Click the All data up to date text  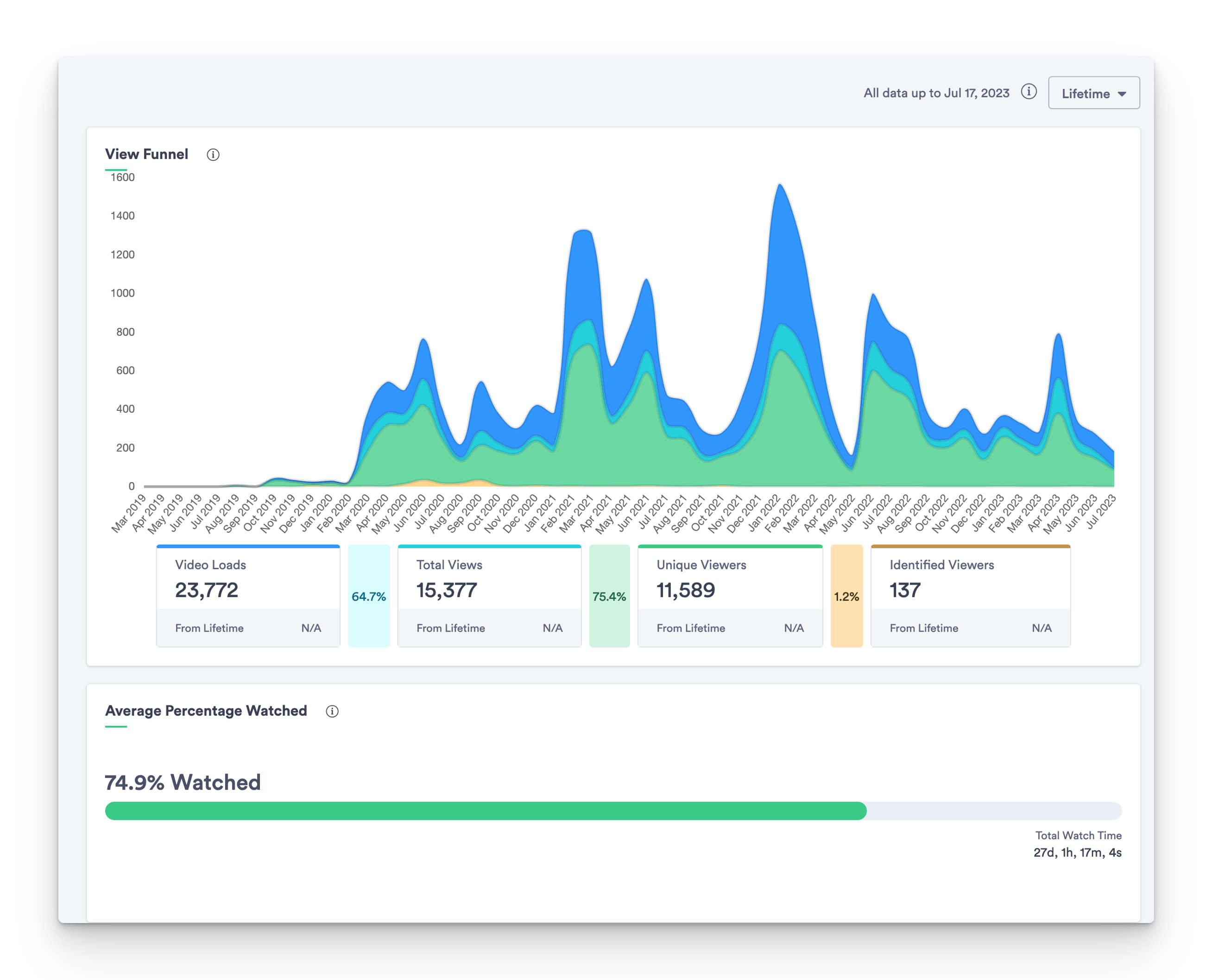[936, 93]
